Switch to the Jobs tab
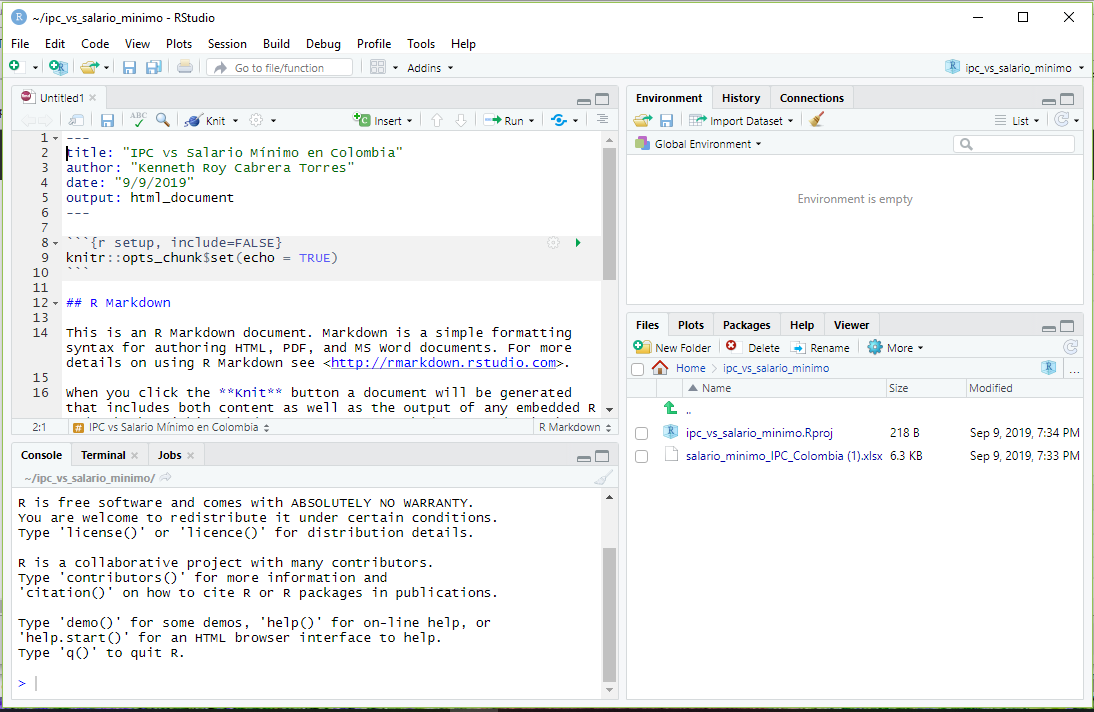The width and height of the screenshot is (1094, 712). 170,455
